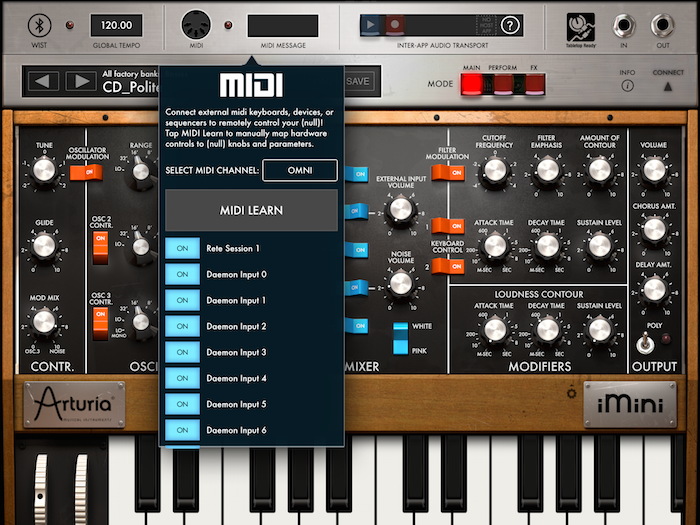Toggle Daemon Input 2 ON button
700x525 pixels.
[182, 326]
